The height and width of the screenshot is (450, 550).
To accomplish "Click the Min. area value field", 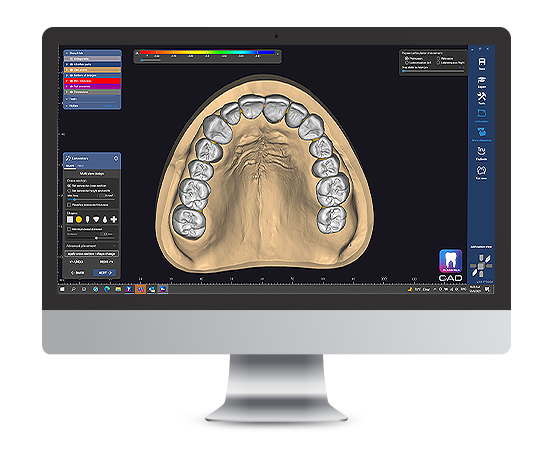I will [107, 196].
